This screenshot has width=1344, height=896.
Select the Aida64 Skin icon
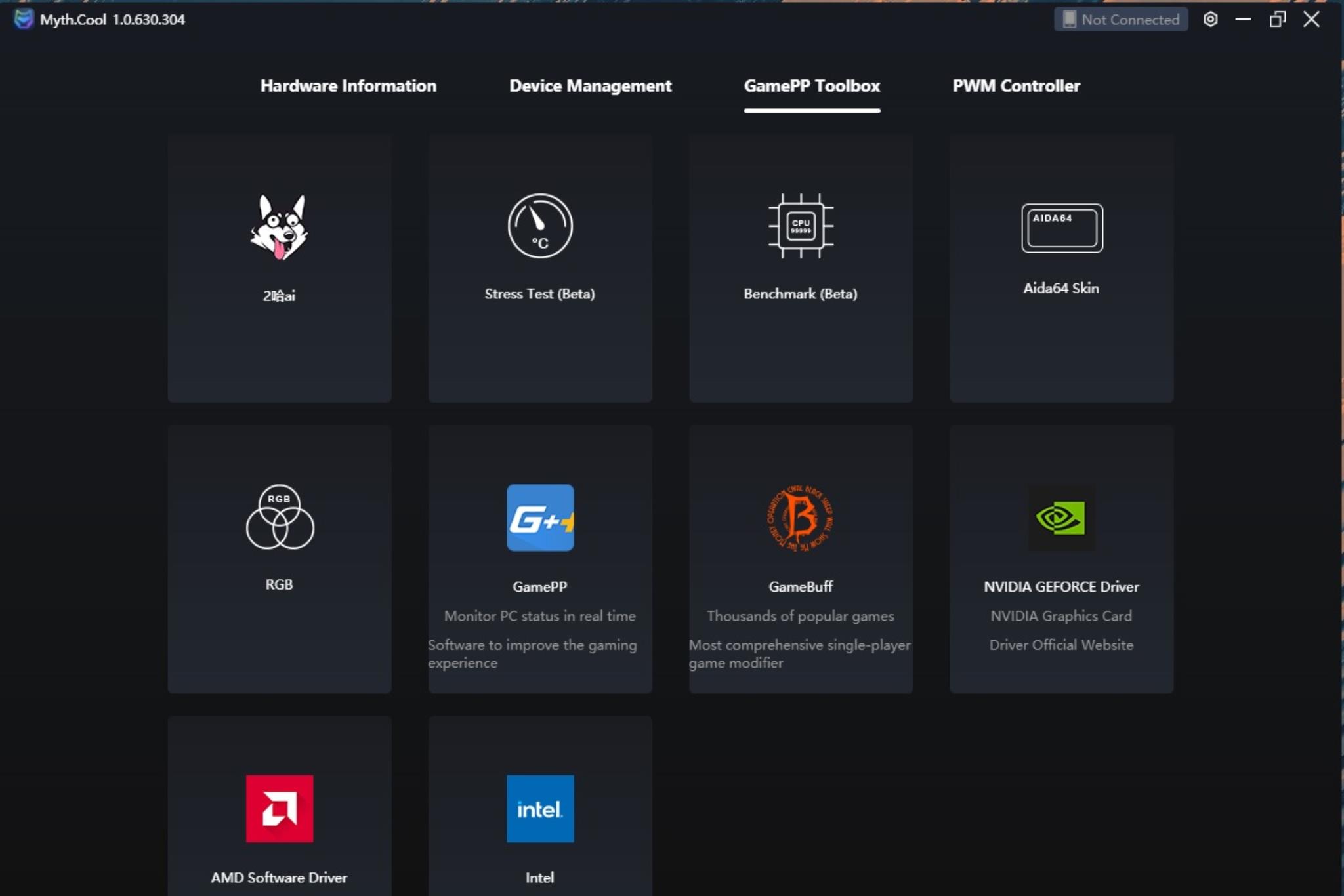click(1062, 228)
